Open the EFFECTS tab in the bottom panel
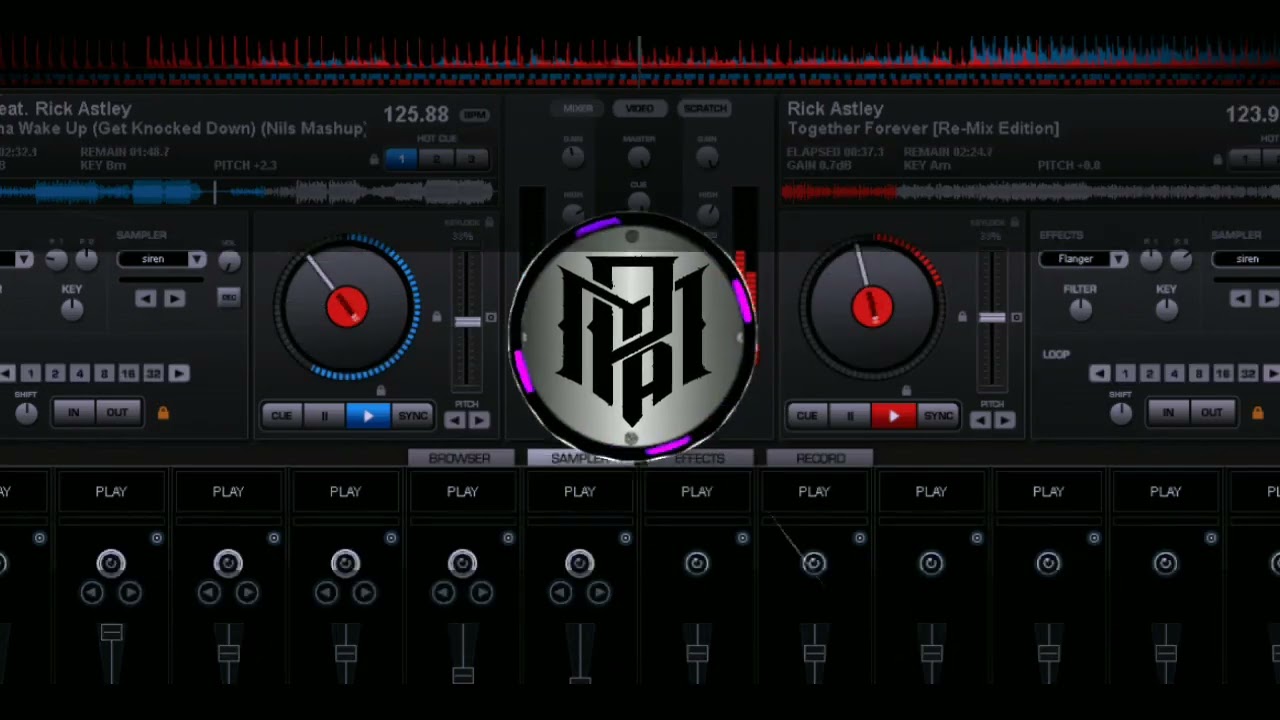This screenshot has height=720, width=1280. coord(700,458)
